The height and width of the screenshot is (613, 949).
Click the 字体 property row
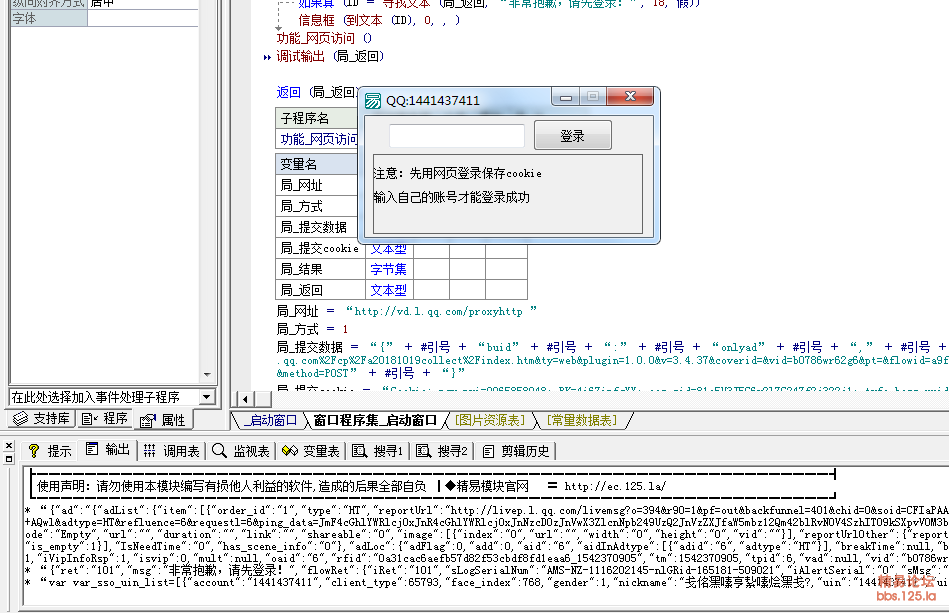(45, 18)
